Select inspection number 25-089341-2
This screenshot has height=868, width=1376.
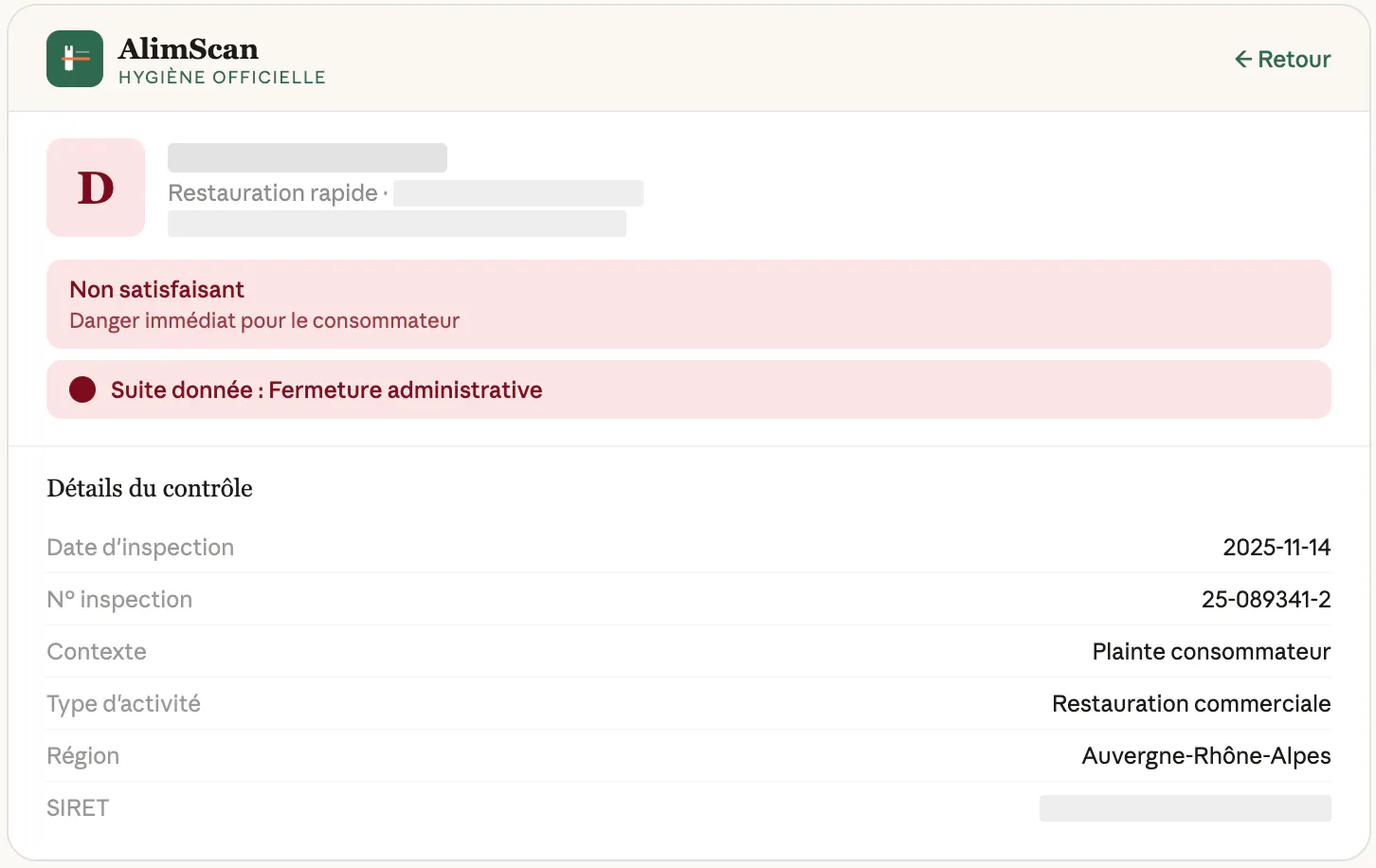click(1266, 599)
